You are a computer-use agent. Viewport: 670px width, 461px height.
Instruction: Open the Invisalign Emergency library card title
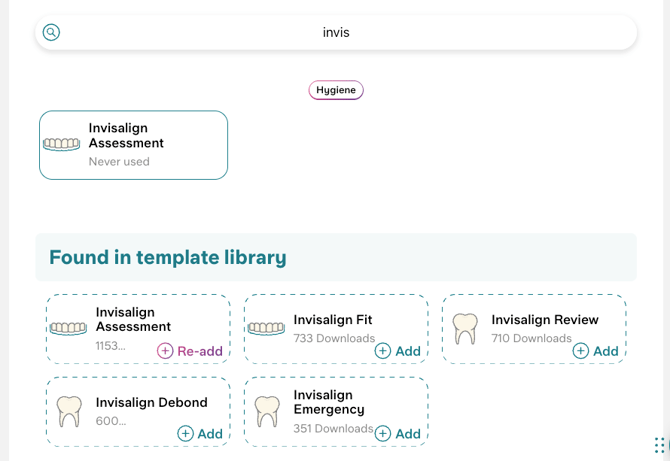click(x=329, y=402)
